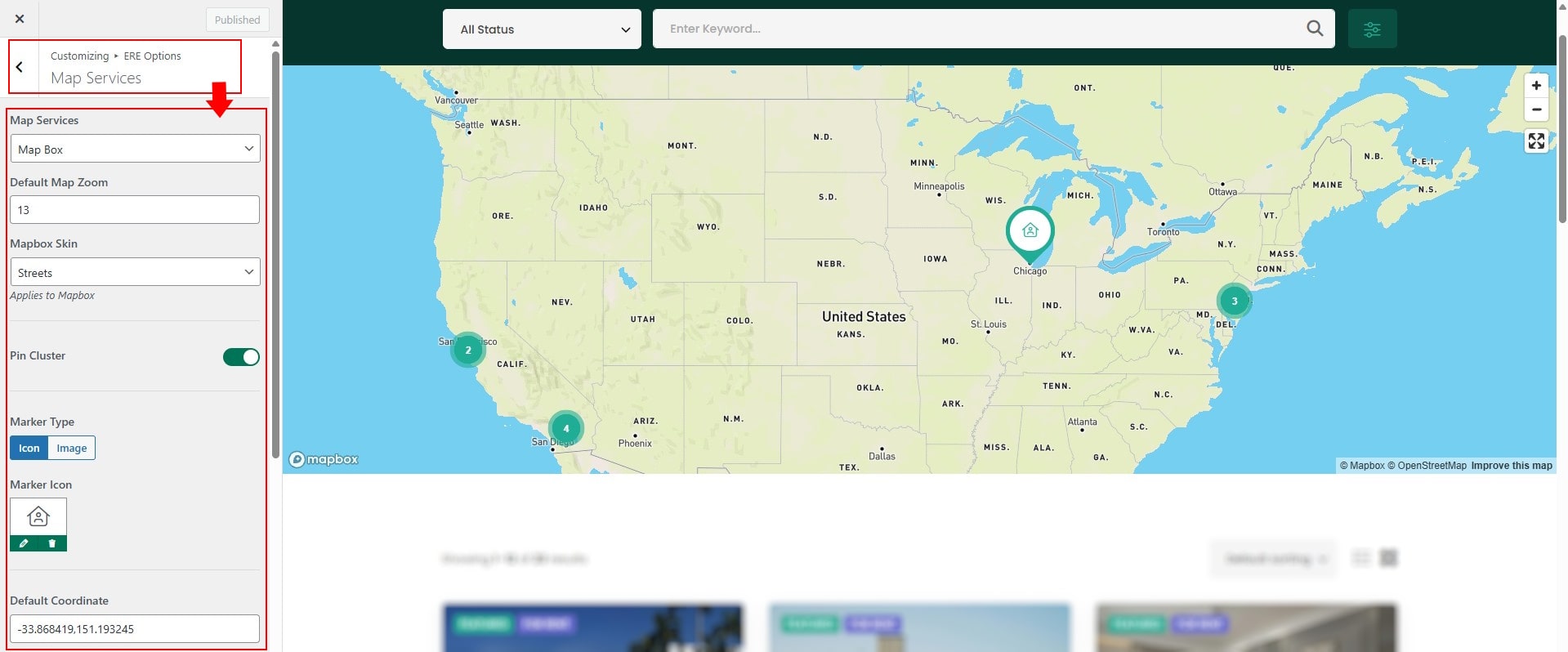Go back using the left chevron arrow
1568x652 pixels.
(x=20, y=67)
